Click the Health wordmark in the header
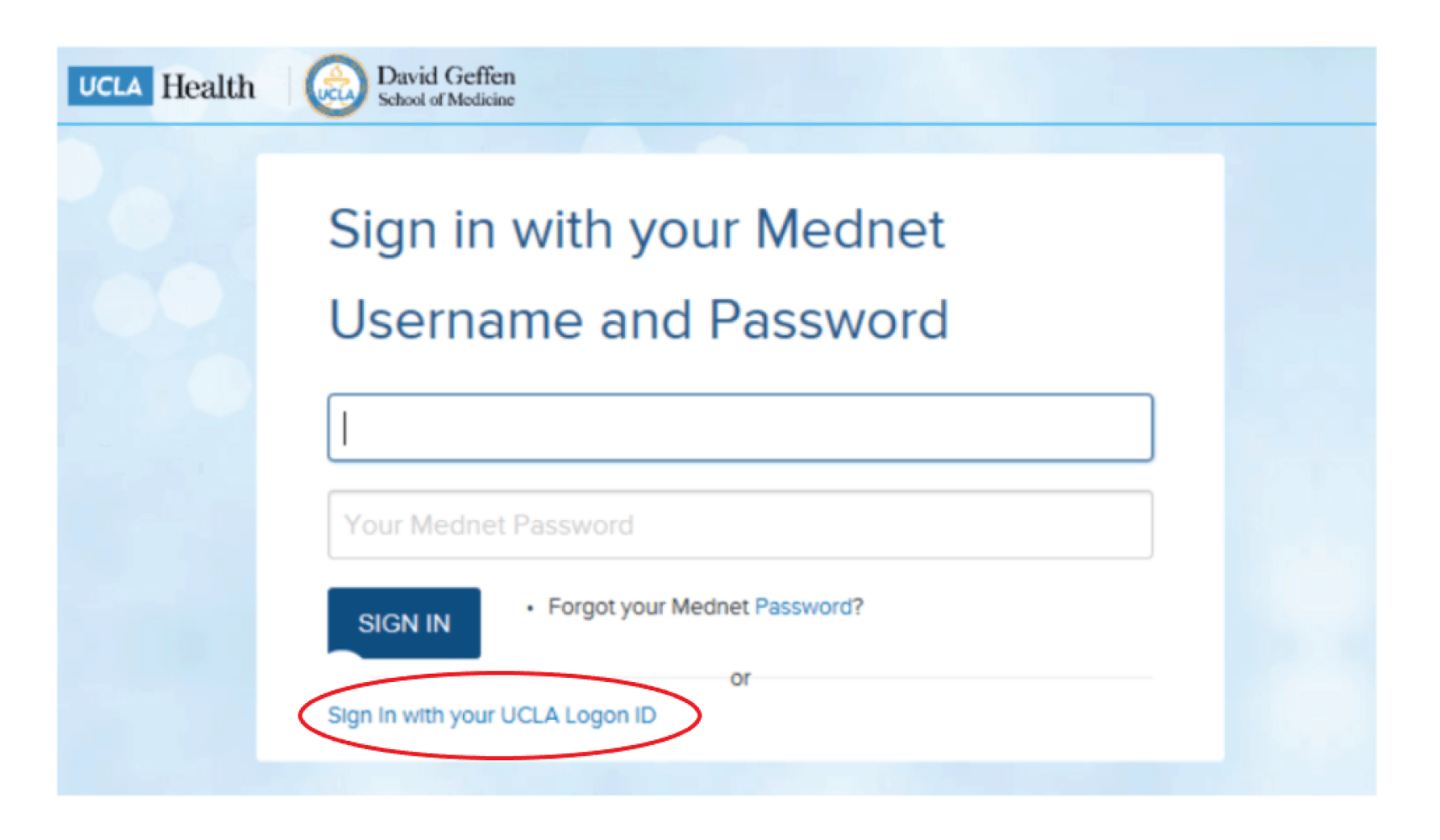The image size is (1440, 840). pos(208,87)
